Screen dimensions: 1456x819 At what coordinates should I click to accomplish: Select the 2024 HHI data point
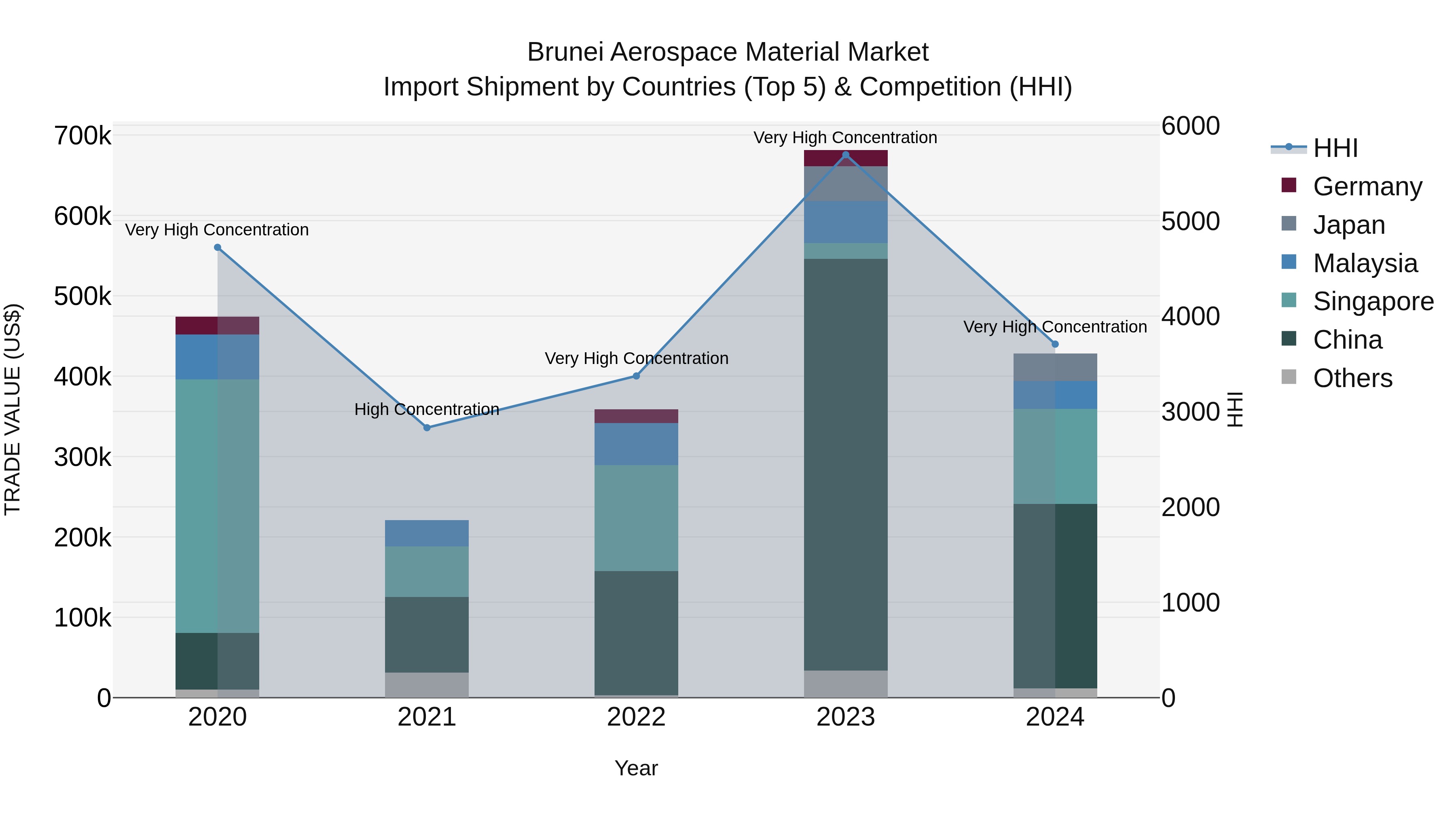[1055, 344]
